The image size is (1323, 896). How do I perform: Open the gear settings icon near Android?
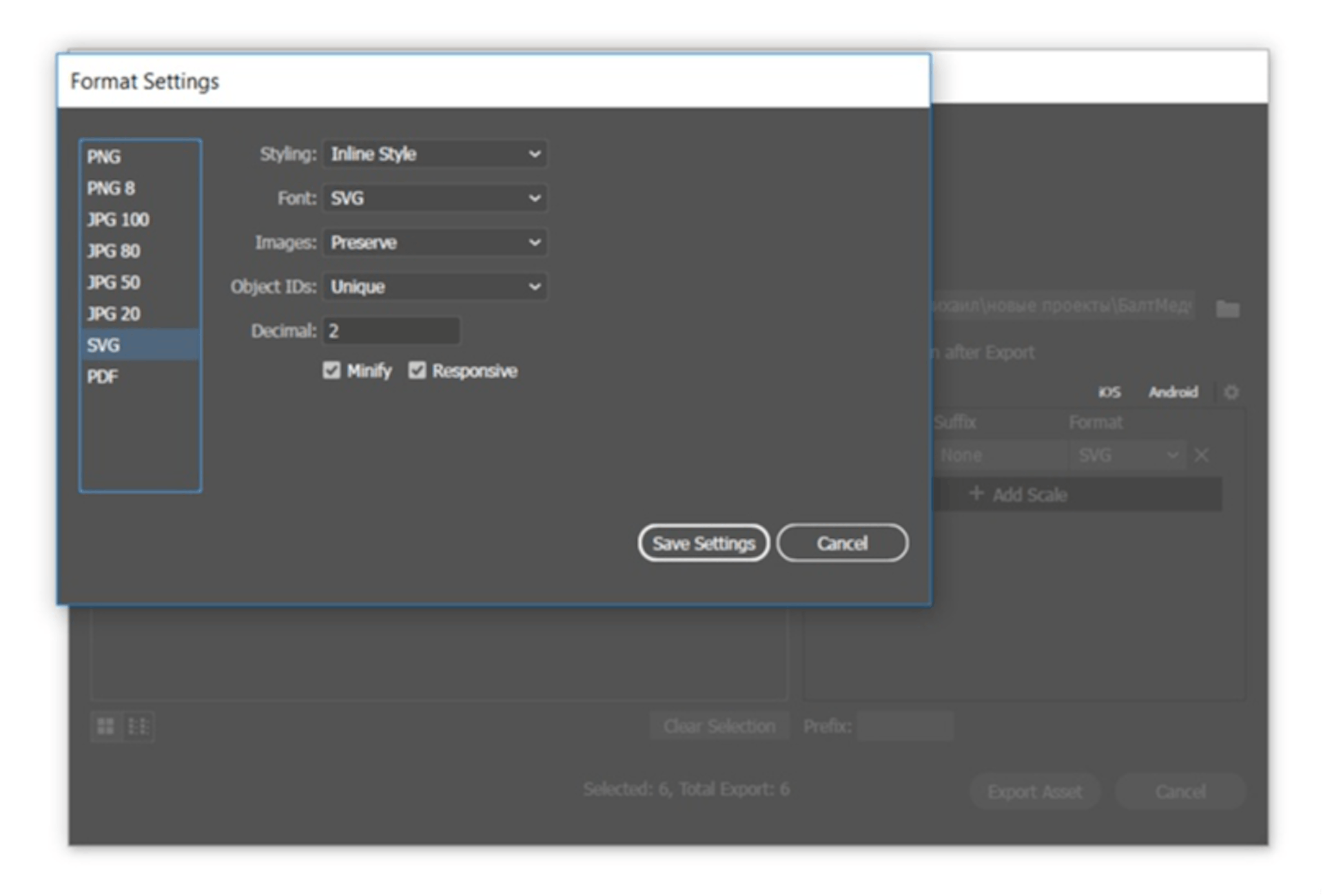click(1231, 392)
